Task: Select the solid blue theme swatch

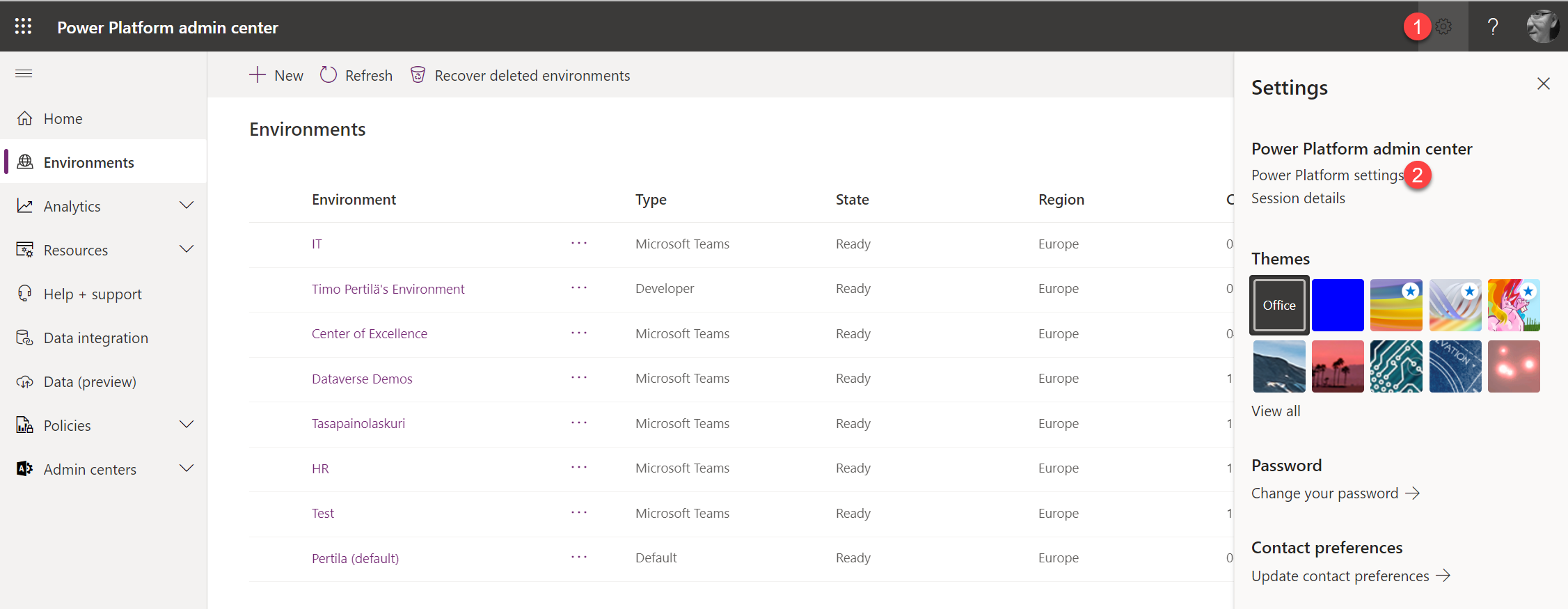Action: point(1338,305)
